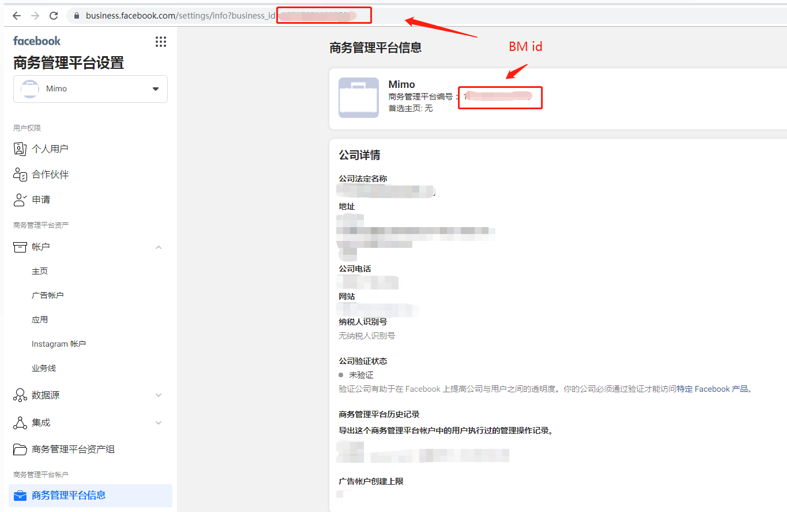Open 申请 in the sidebar
This screenshot has width=787, height=512.
point(41,200)
